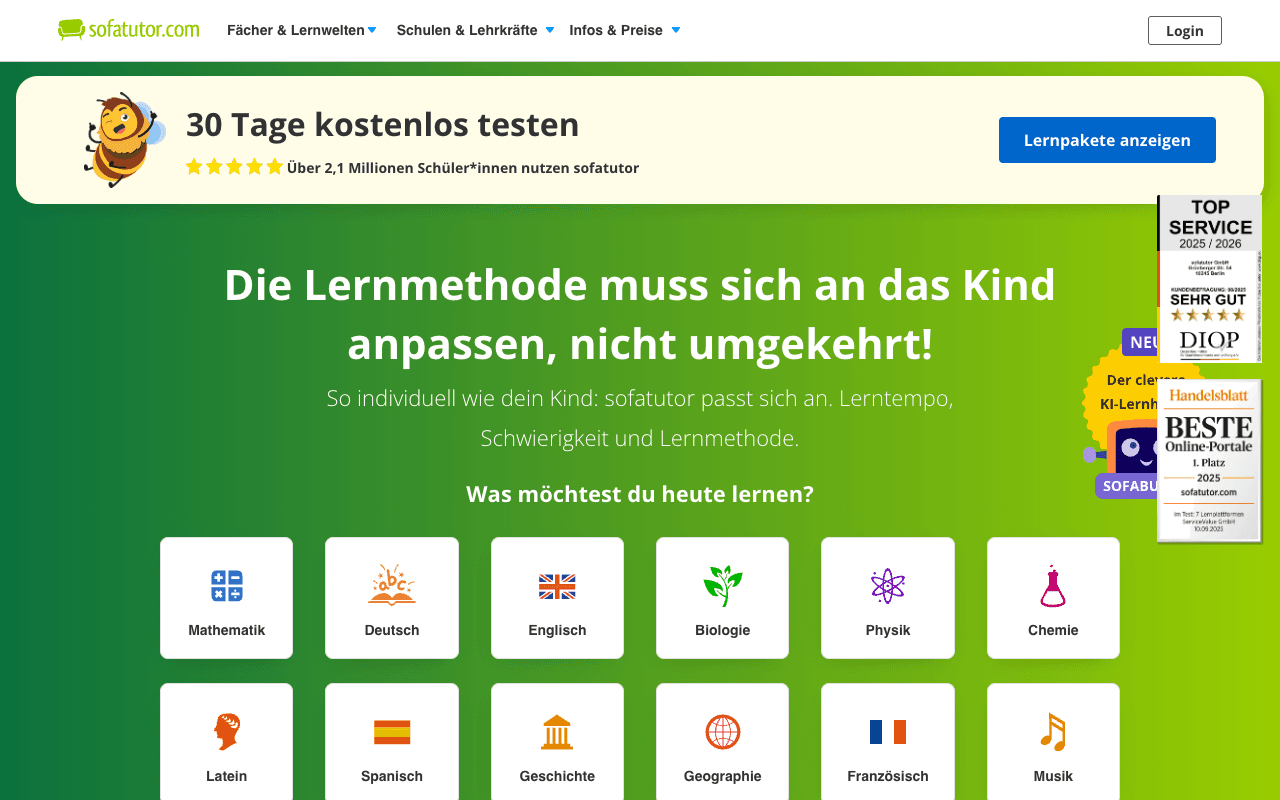
Task: Click the bee mascot image
Action: 125,140
